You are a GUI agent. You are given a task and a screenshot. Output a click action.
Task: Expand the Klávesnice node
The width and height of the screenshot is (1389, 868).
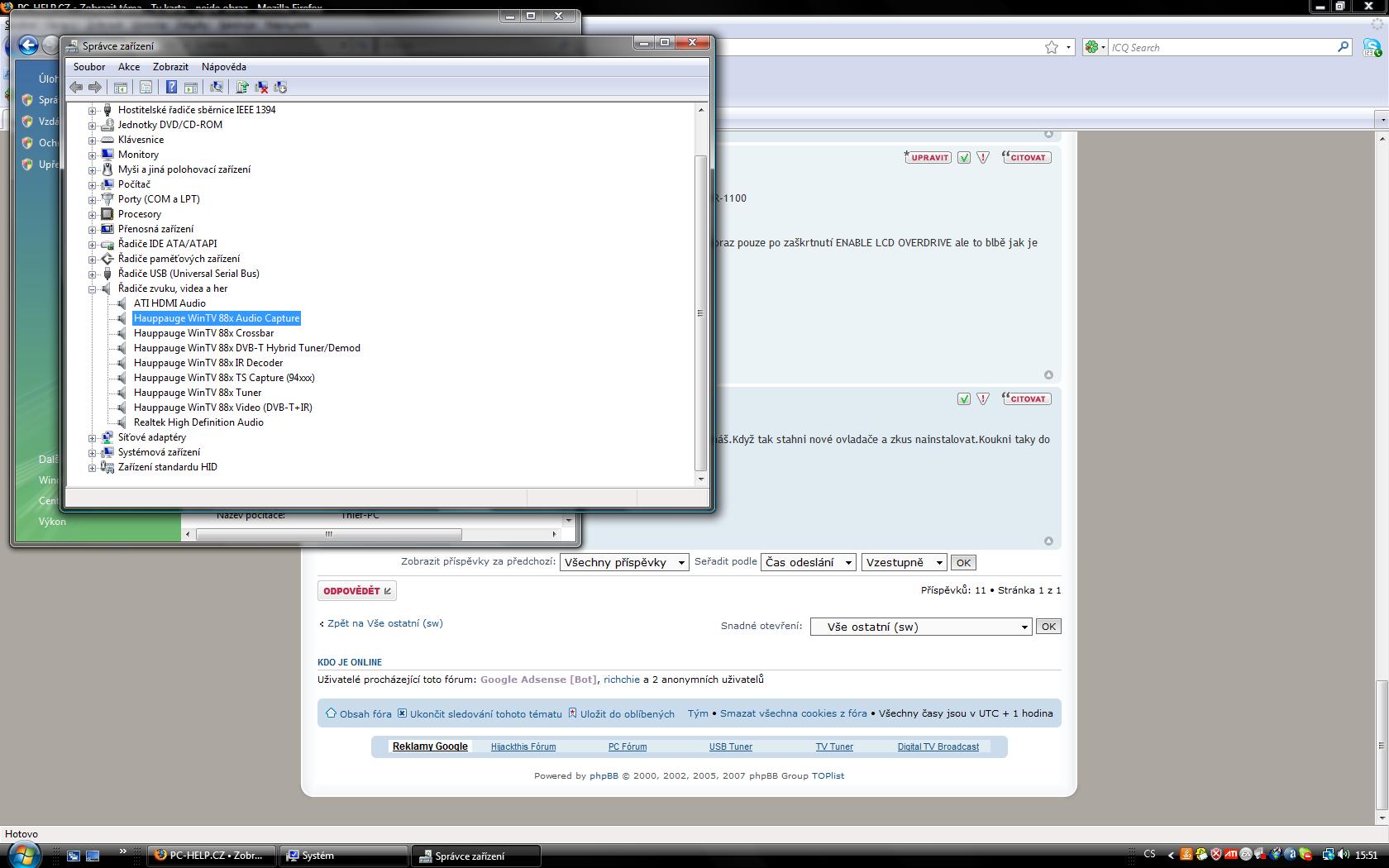pyautogui.click(x=93, y=140)
